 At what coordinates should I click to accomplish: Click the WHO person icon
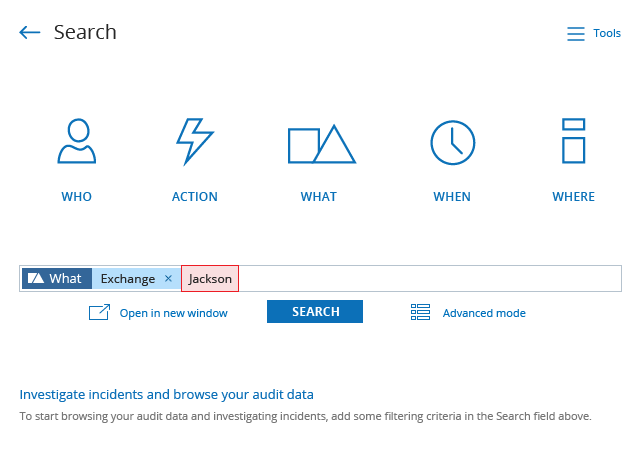(x=77, y=141)
